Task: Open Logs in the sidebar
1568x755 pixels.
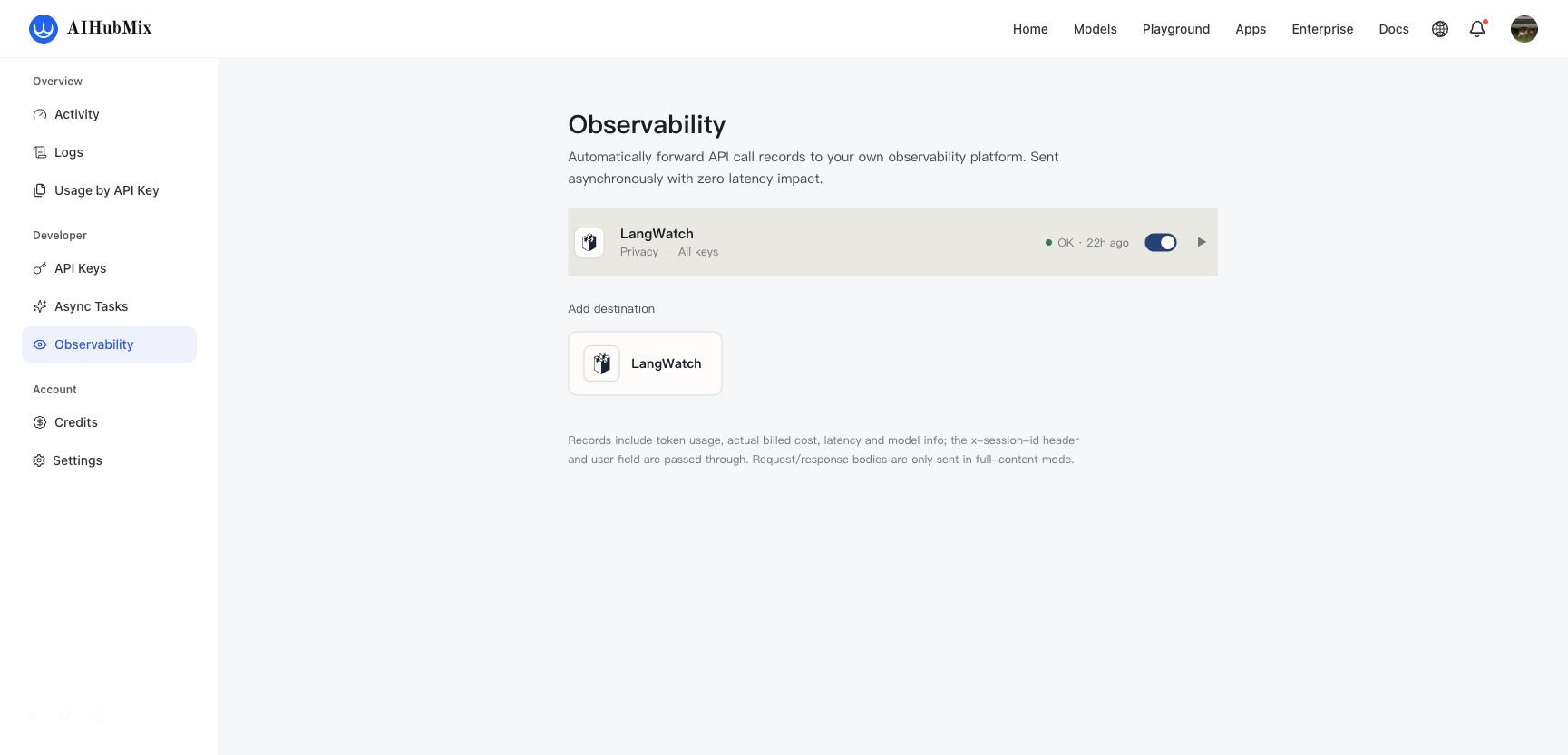Action: [x=109, y=152]
